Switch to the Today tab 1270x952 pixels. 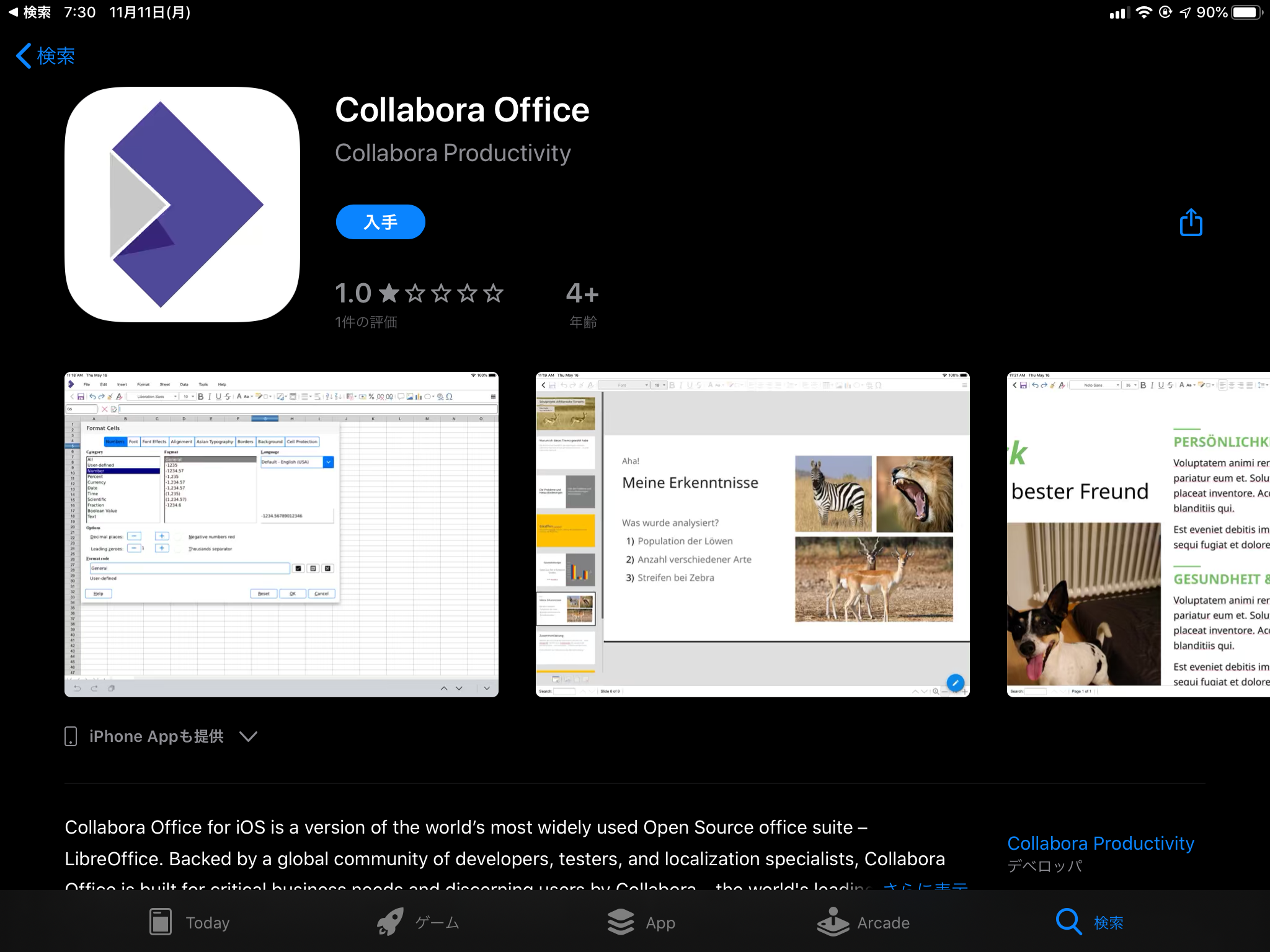[x=189, y=922]
